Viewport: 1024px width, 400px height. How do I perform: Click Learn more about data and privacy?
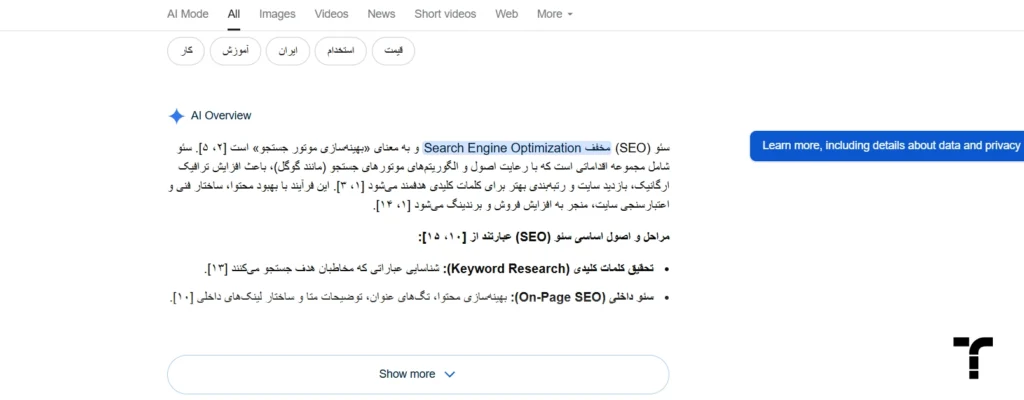pos(887,146)
